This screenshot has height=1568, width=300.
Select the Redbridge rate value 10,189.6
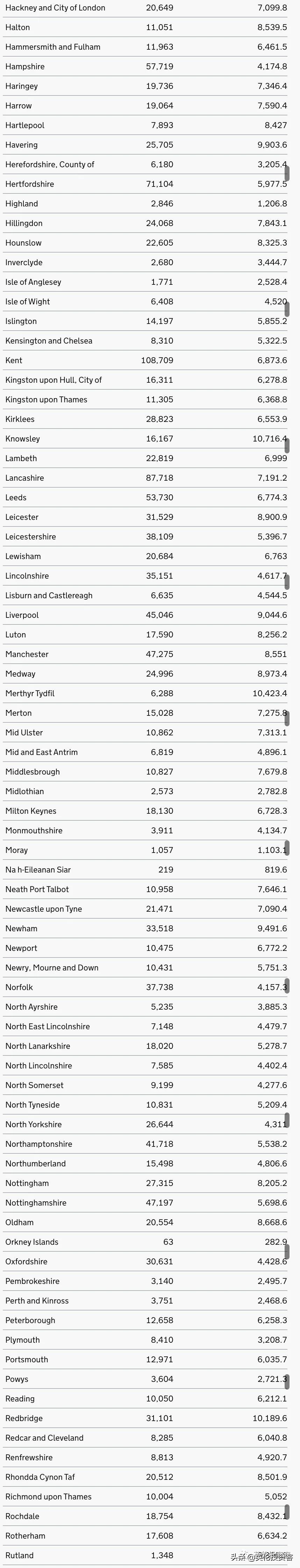pos(270,1418)
